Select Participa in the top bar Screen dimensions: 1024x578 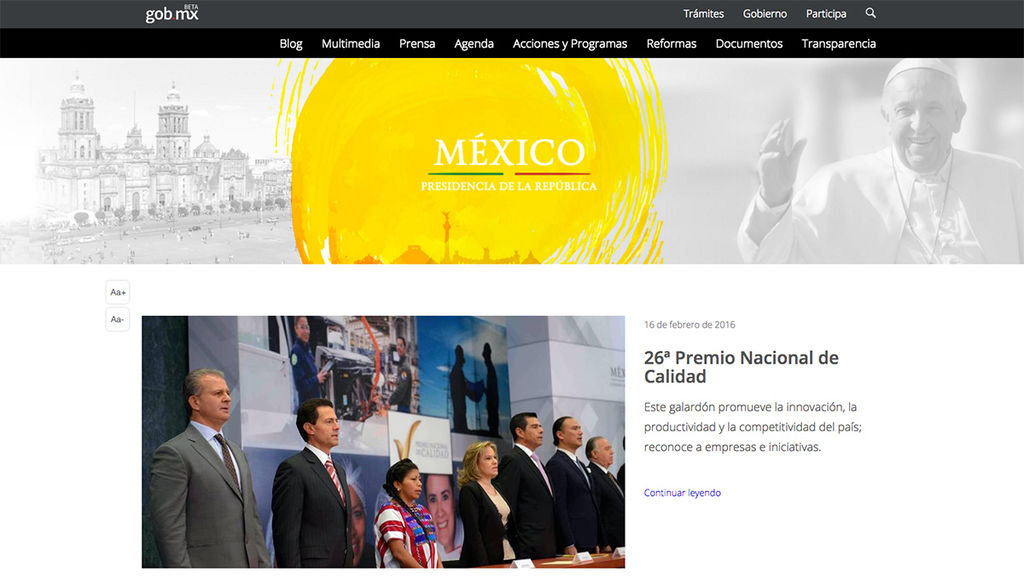point(826,14)
